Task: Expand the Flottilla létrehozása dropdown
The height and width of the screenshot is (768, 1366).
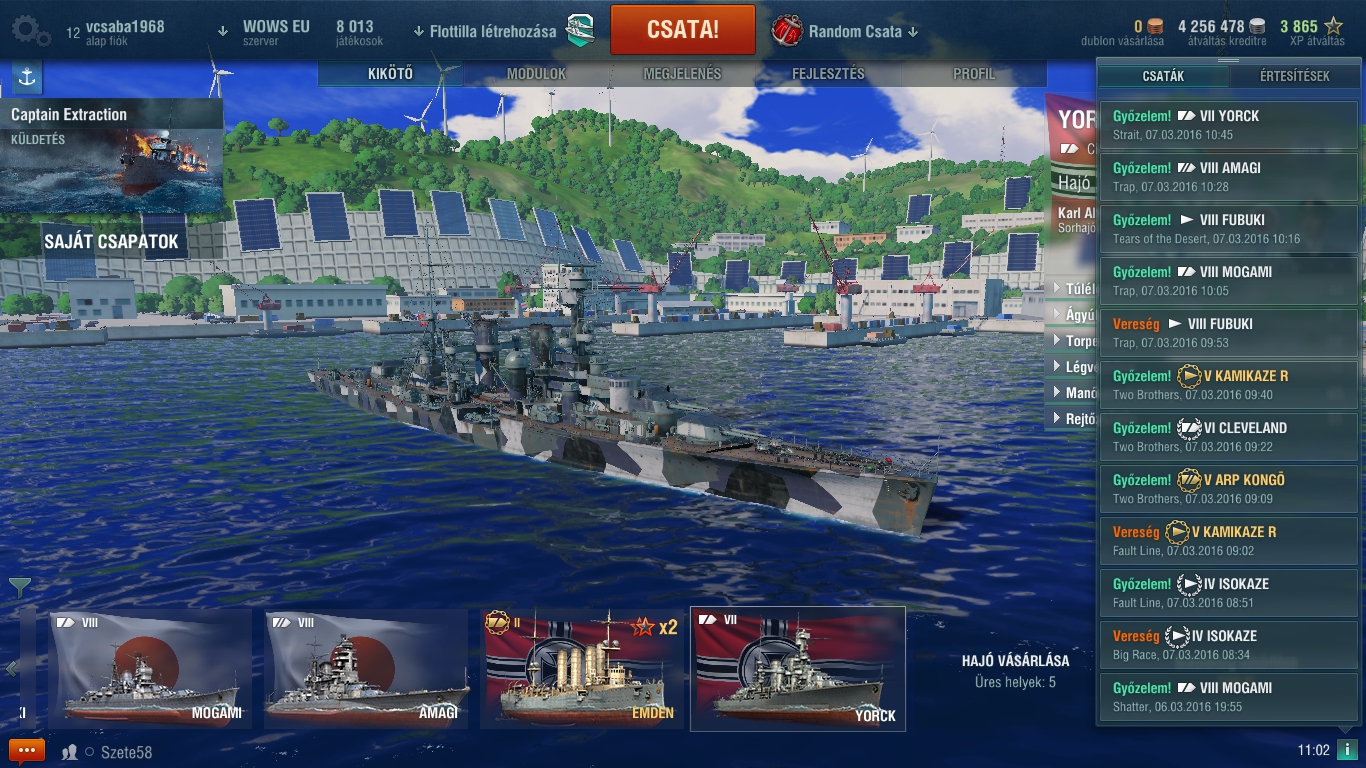Action: point(485,31)
